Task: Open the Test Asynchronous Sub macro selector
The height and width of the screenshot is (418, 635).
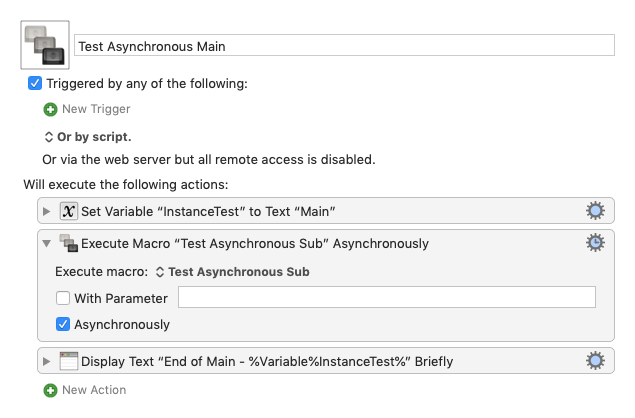Action: pos(233,272)
